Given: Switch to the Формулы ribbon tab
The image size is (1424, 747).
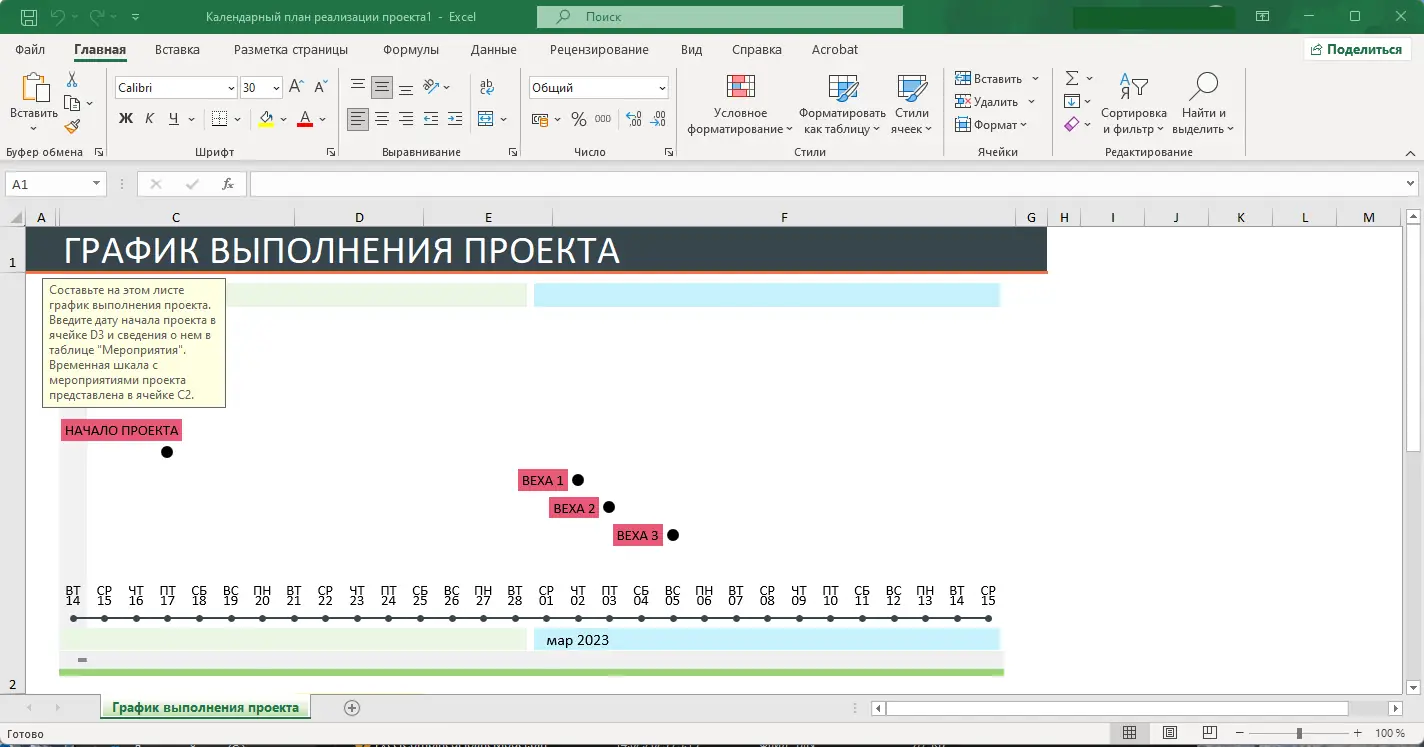Looking at the screenshot, I should pyautogui.click(x=409, y=49).
